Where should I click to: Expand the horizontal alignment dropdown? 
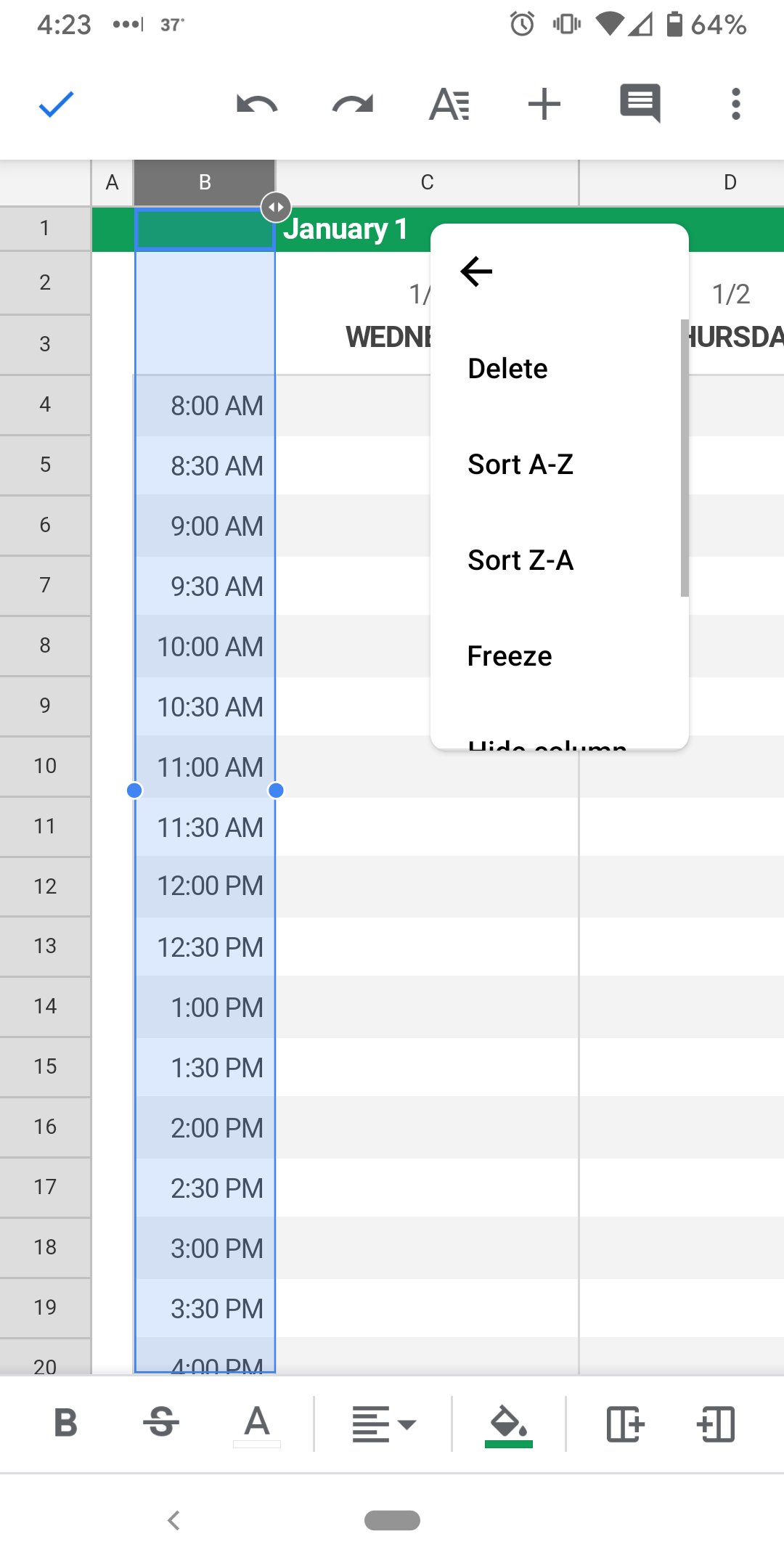(x=383, y=1424)
